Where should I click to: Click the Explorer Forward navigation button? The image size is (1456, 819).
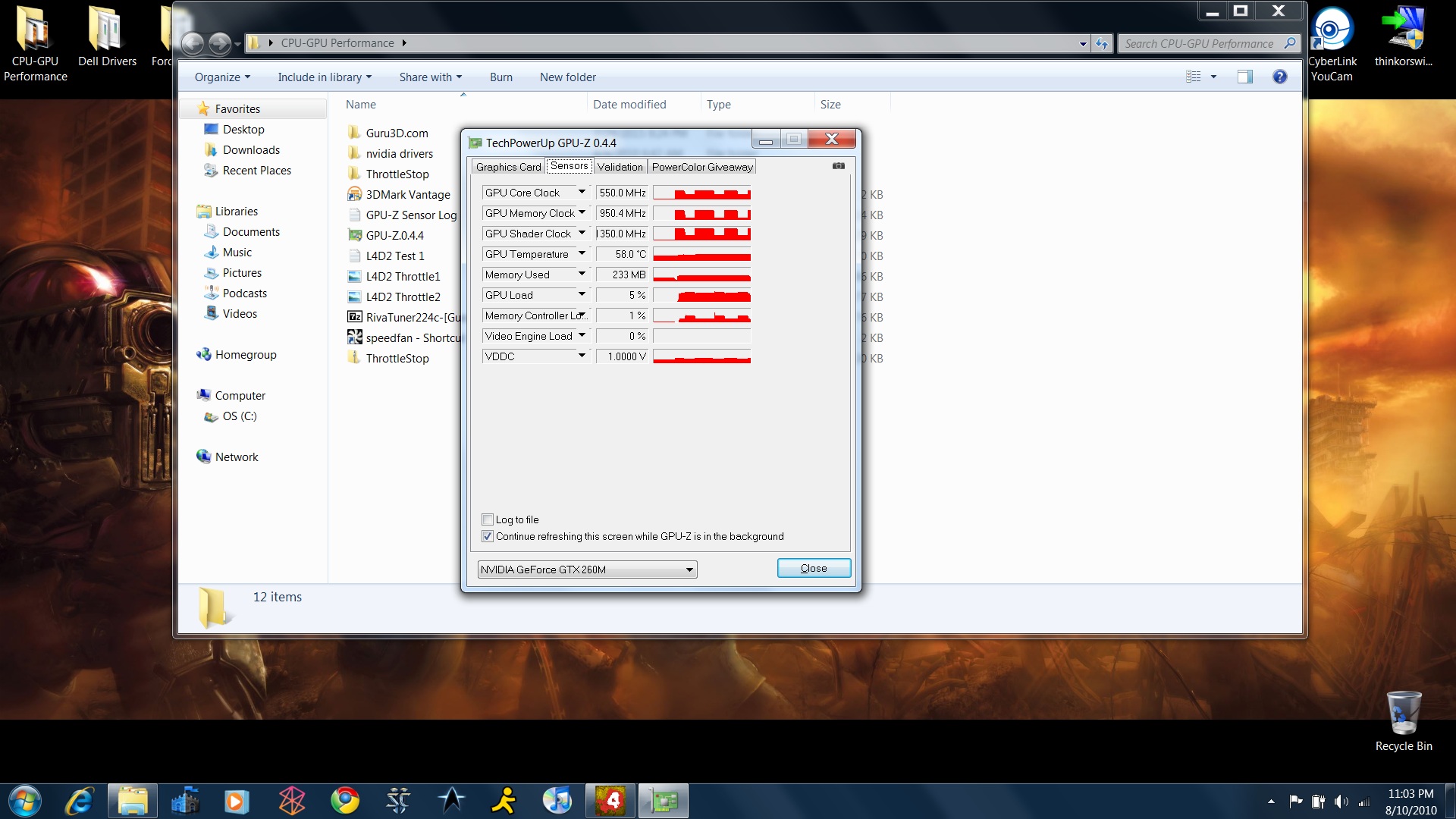[219, 44]
